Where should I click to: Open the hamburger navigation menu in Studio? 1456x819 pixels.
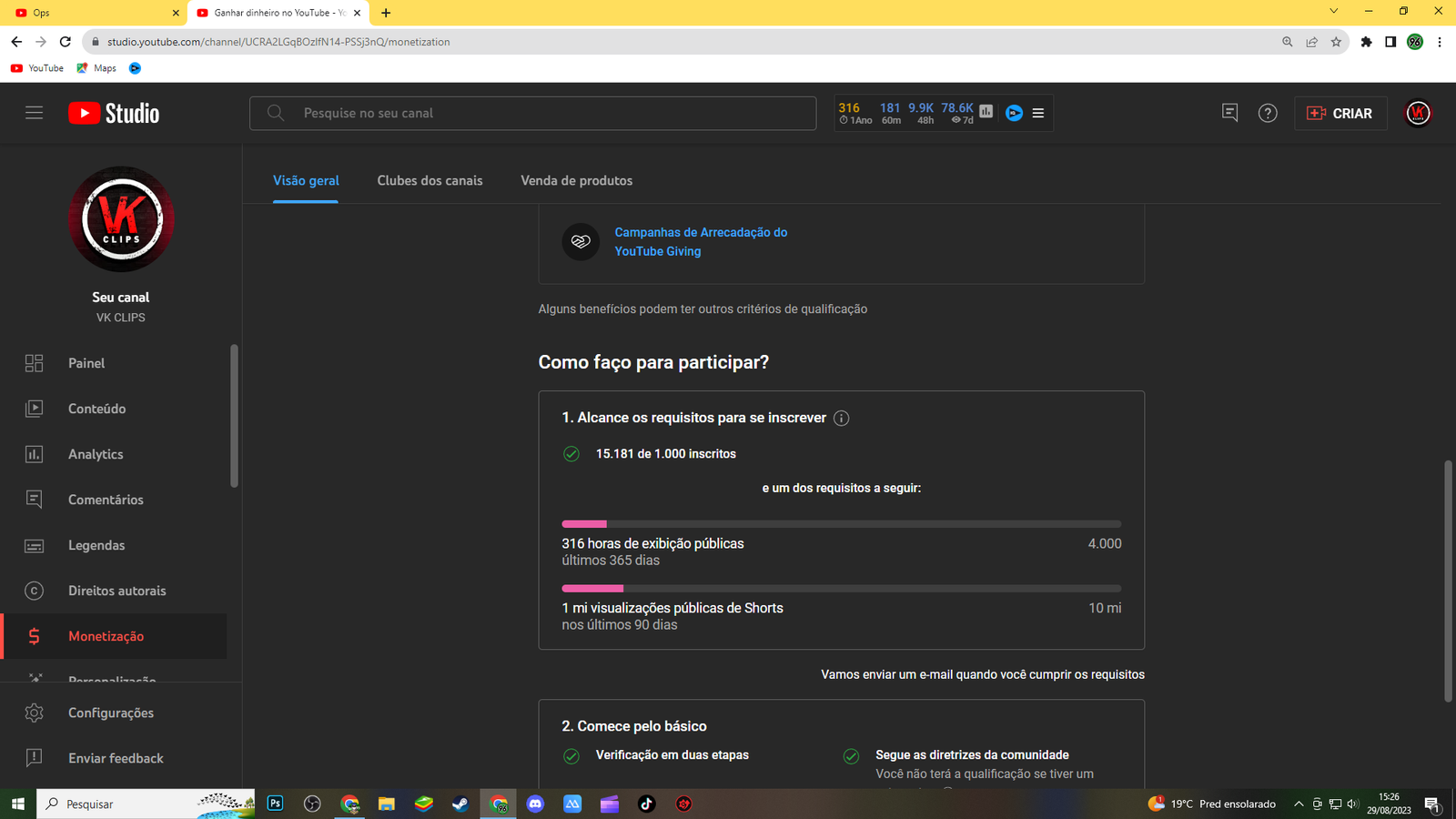coord(34,113)
